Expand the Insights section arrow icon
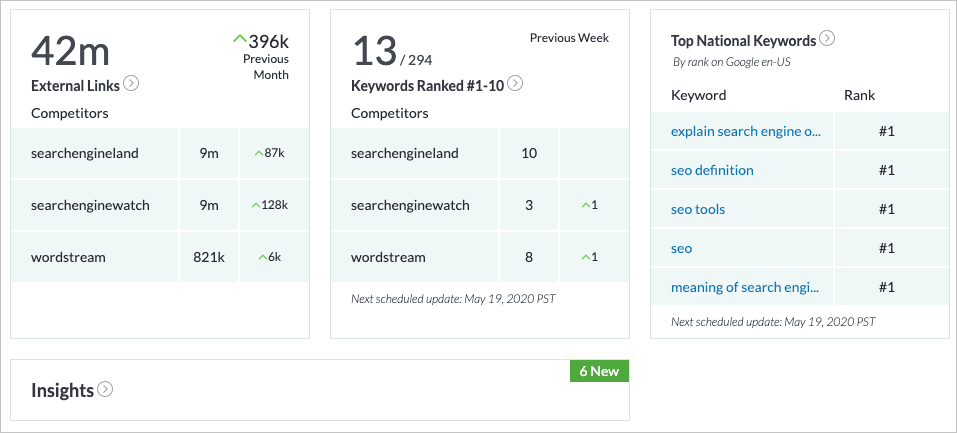 click(x=105, y=389)
